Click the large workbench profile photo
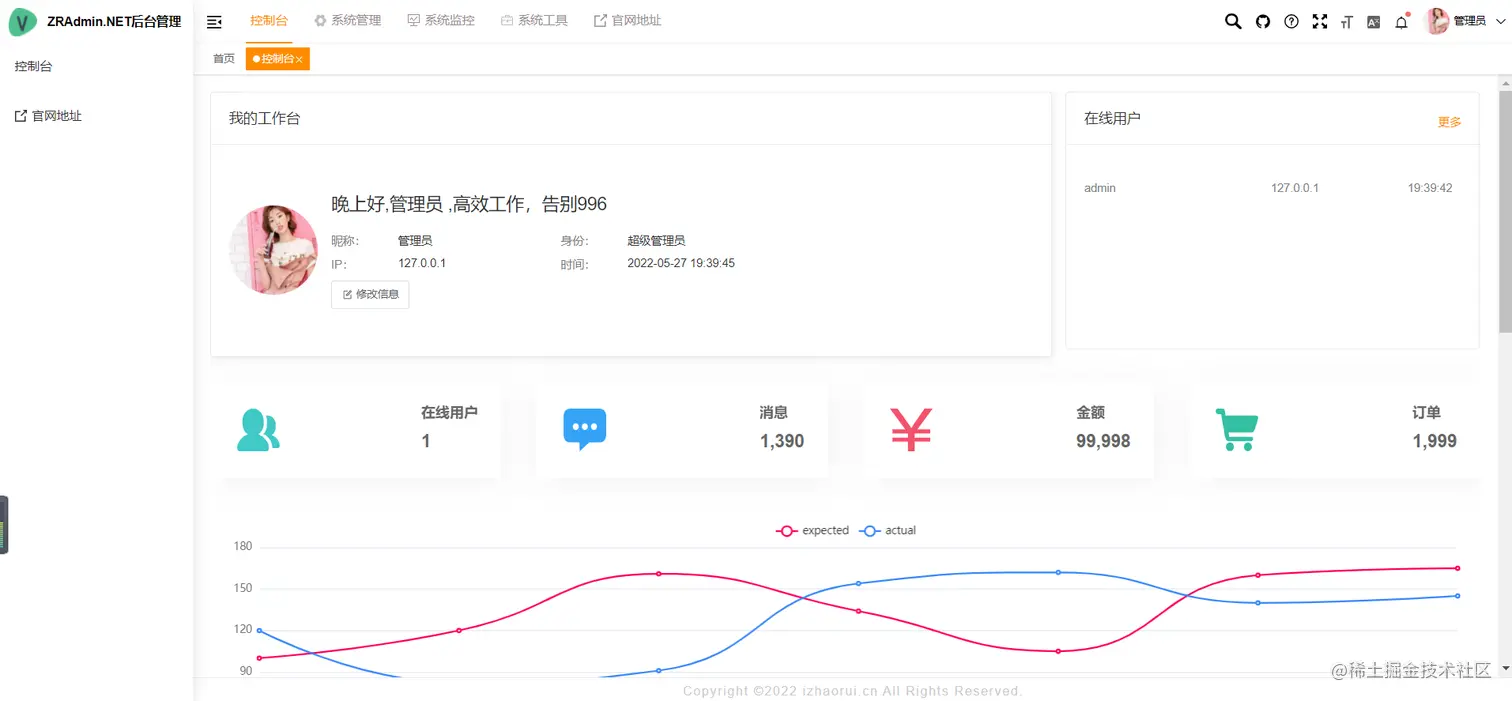This screenshot has height=701, width=1512. (x=274, y=250)
